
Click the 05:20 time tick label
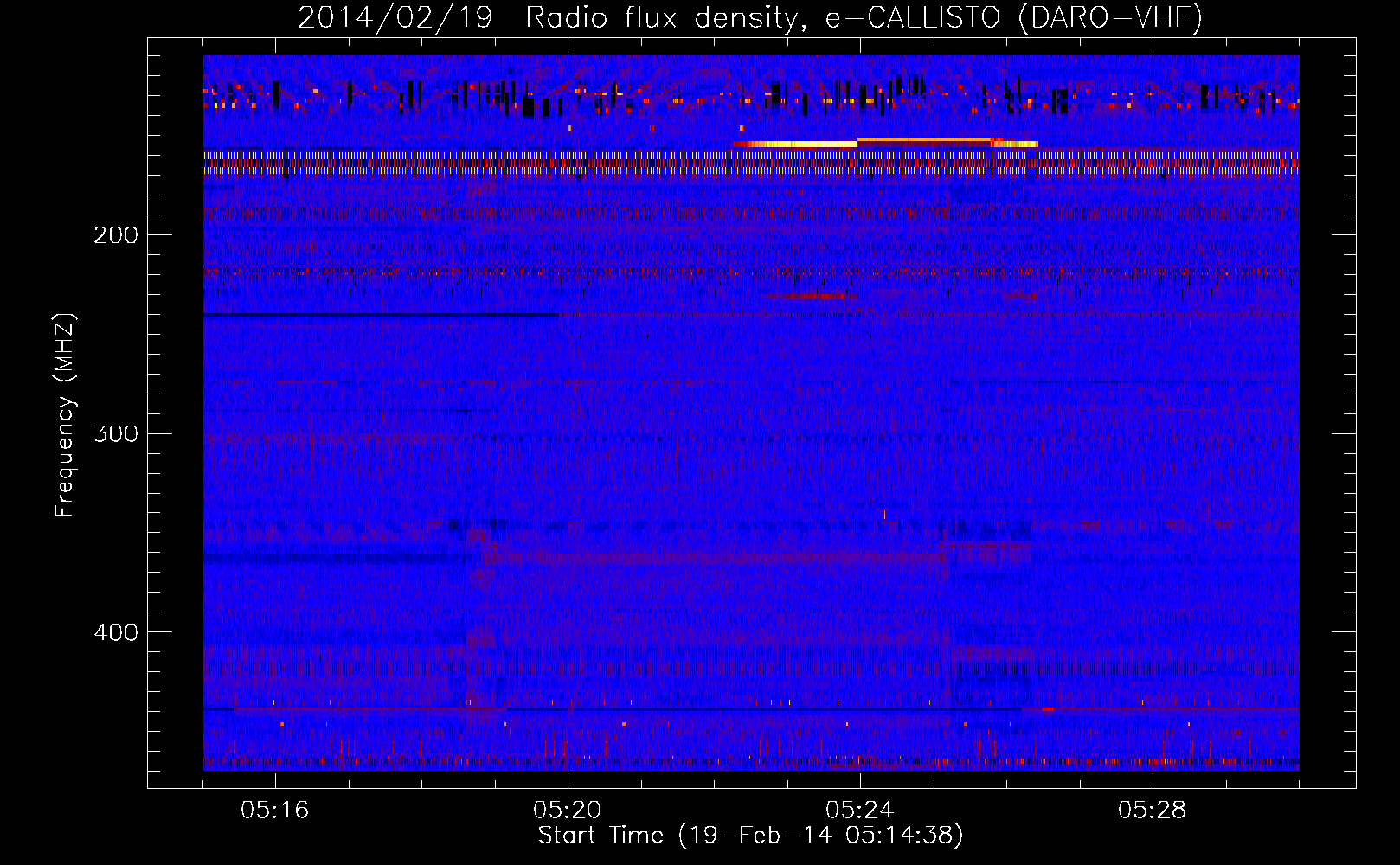click(568, 811)
